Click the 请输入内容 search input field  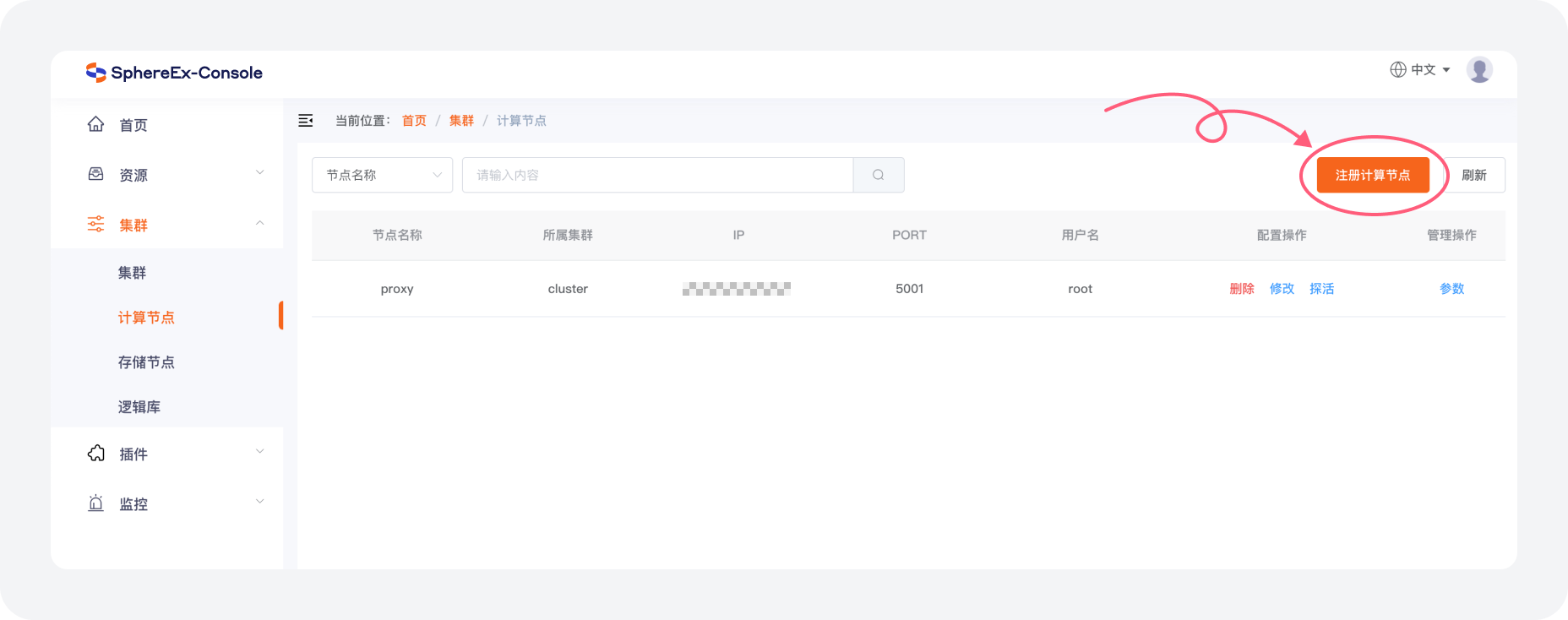(657, 175)
